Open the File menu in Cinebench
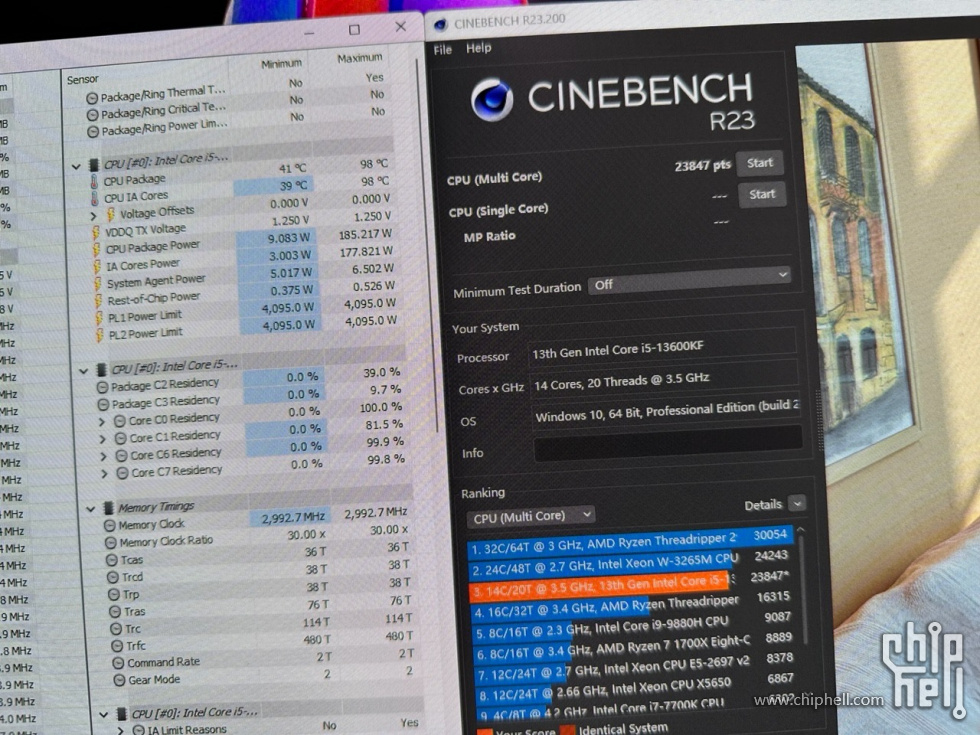980x735 pixels. coord(442,50)
